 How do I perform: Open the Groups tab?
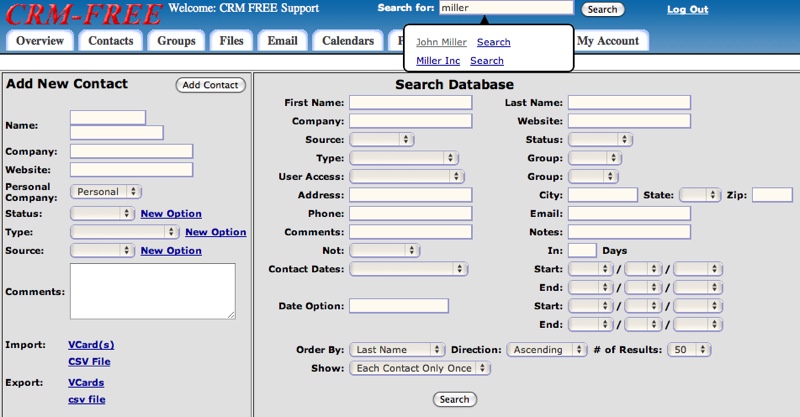tap(176, 41)
